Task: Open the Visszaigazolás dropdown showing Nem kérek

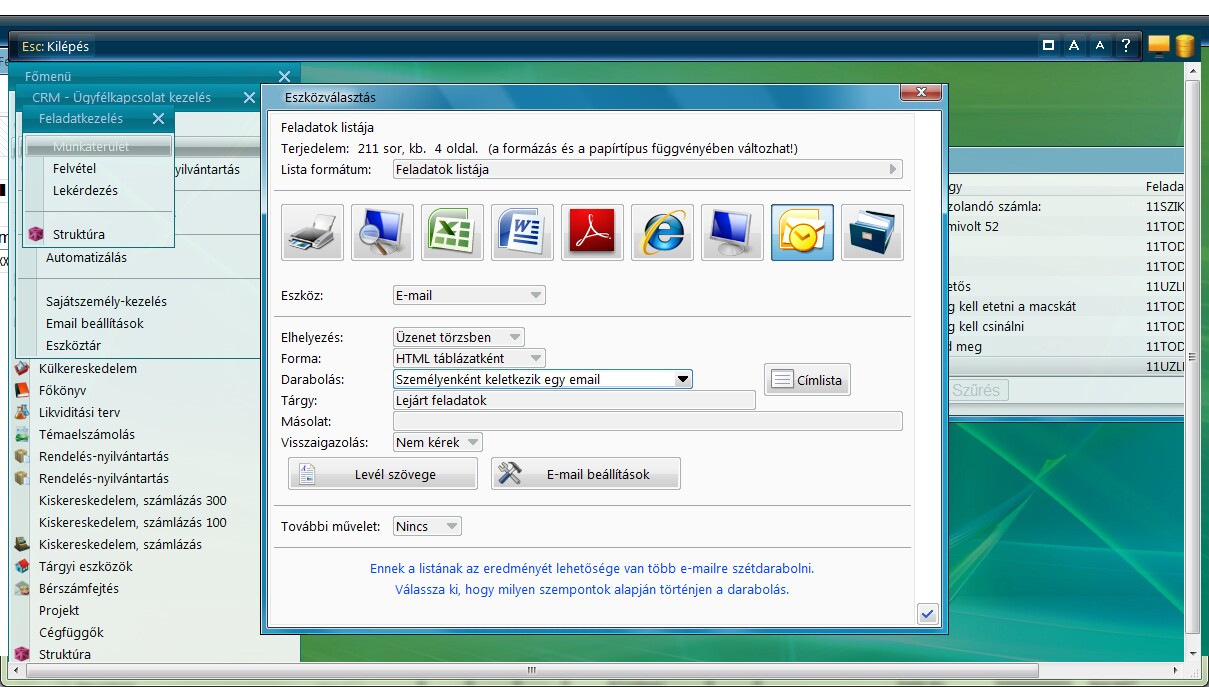Action: tap(438, 442)
